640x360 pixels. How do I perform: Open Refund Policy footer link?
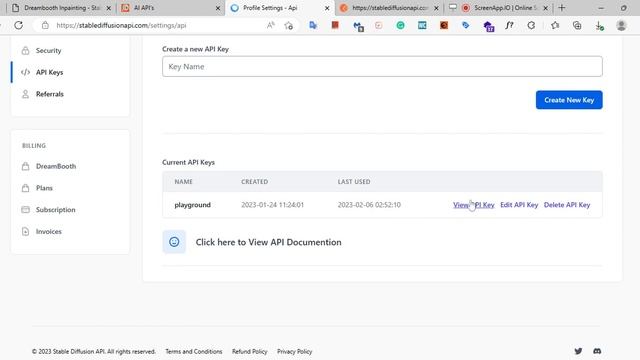tap(250, 351)
